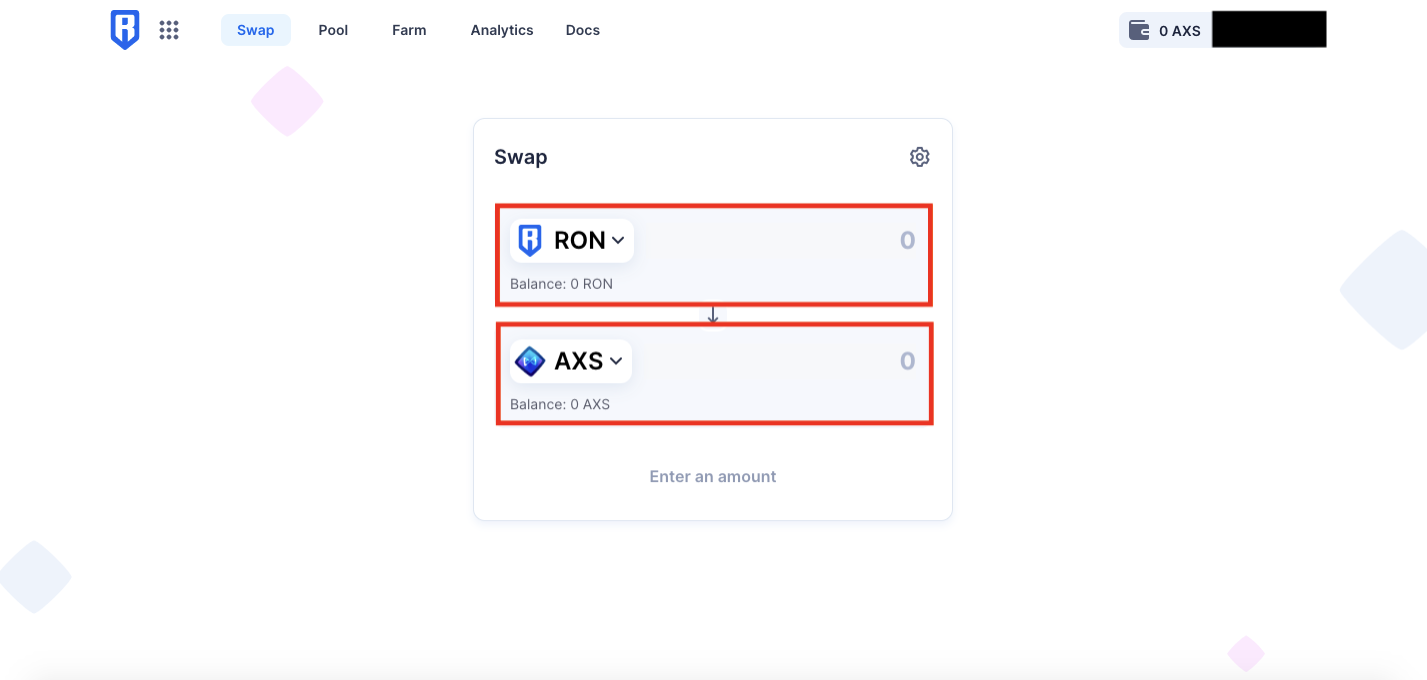Click the wallet icon in header
Screen dimensions: 1427x680
(1138, 30)
